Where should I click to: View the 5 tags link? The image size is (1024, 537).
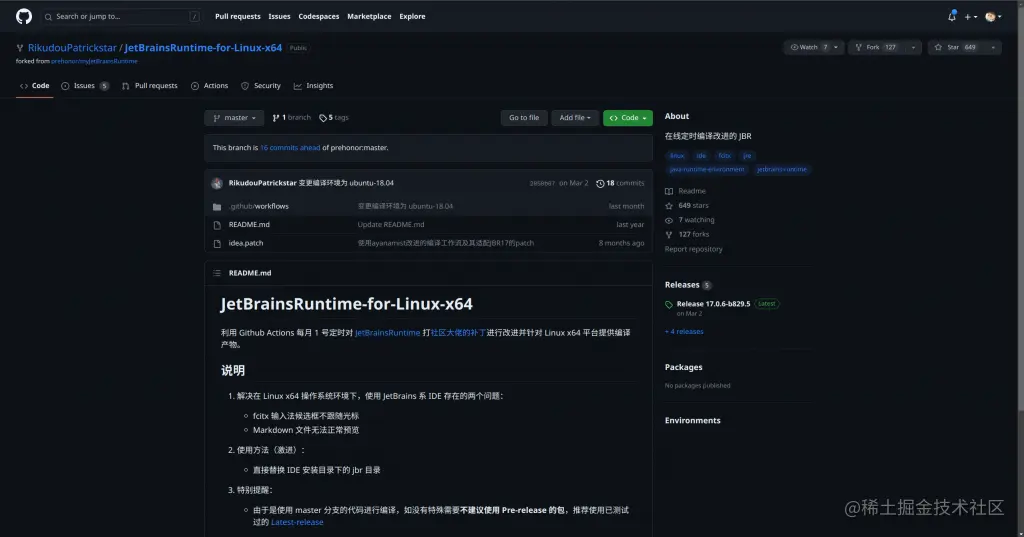(334, 118)
